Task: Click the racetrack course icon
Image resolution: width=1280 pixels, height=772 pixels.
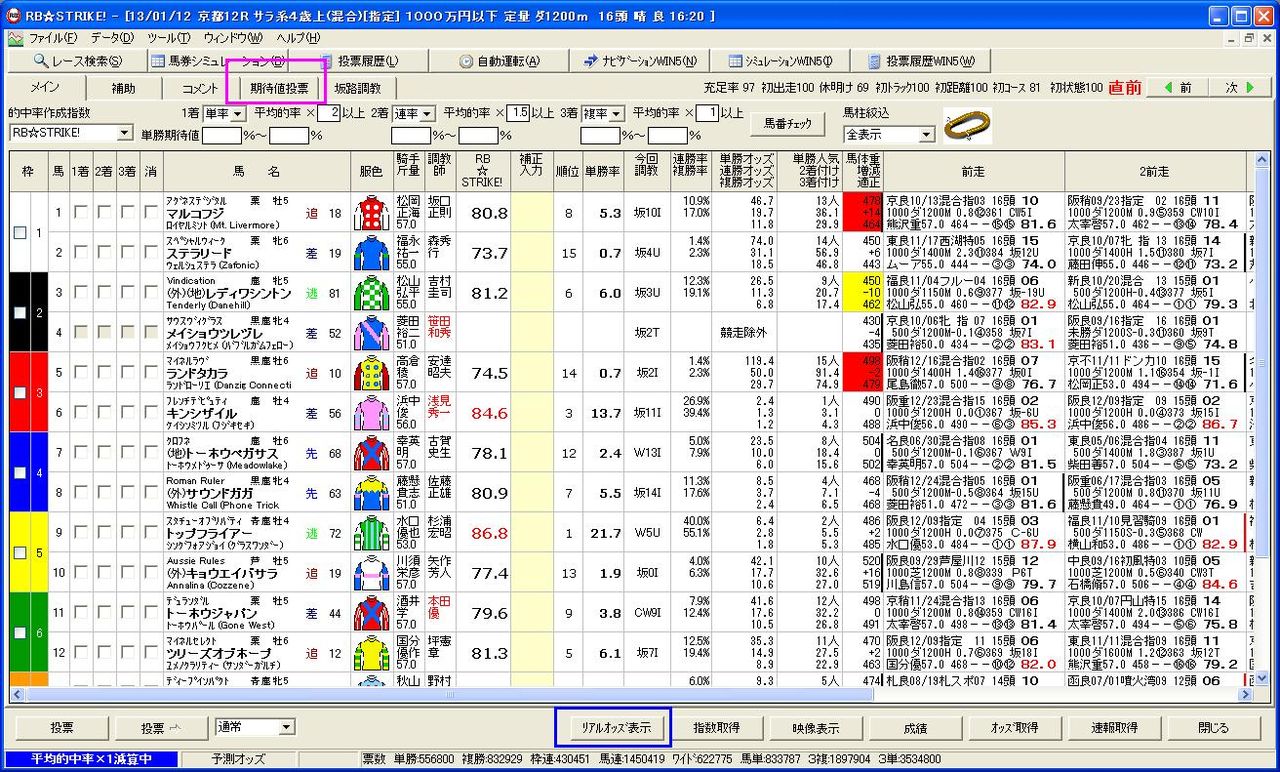Action: 968,126
